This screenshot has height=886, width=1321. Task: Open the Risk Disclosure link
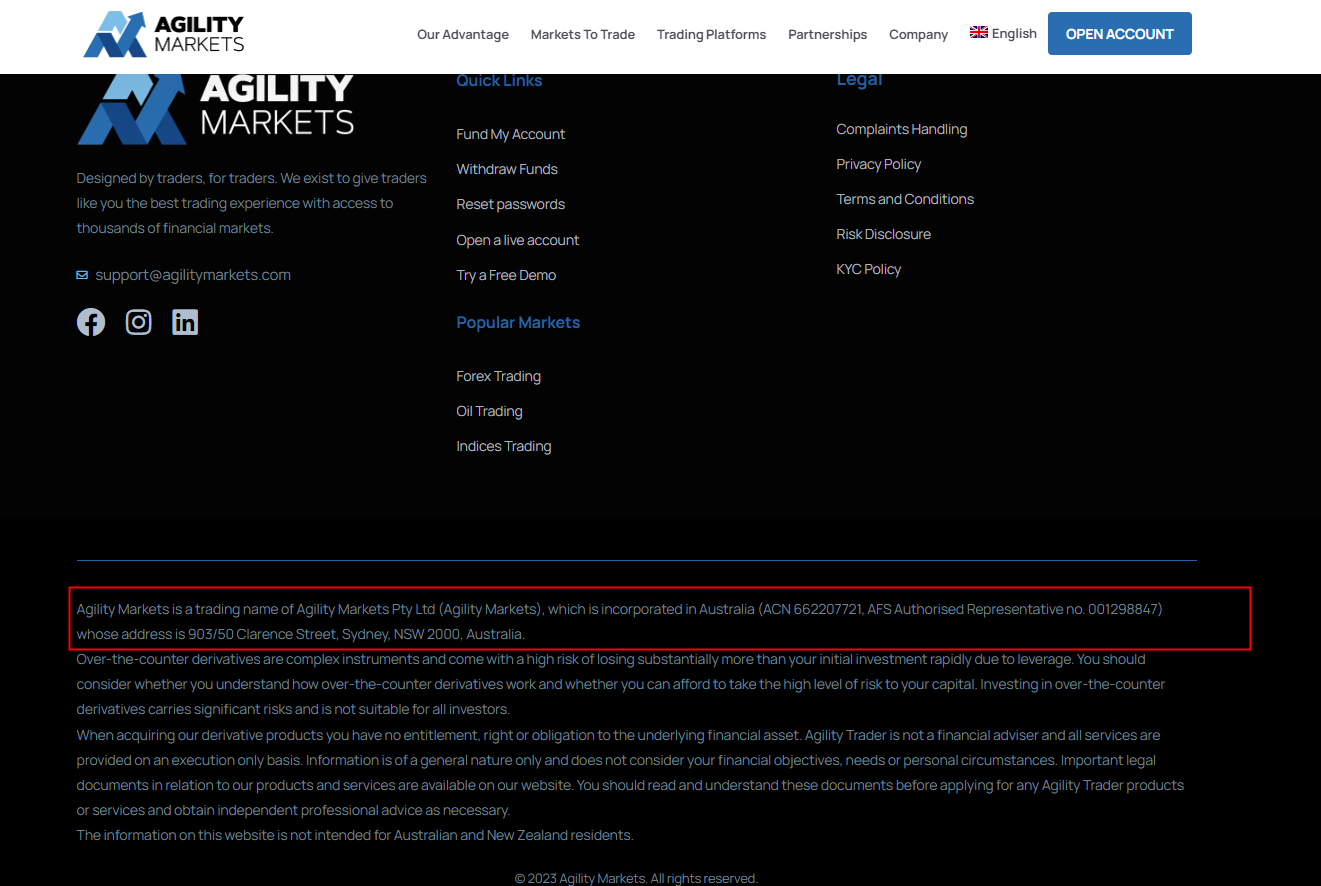[884, 234]
